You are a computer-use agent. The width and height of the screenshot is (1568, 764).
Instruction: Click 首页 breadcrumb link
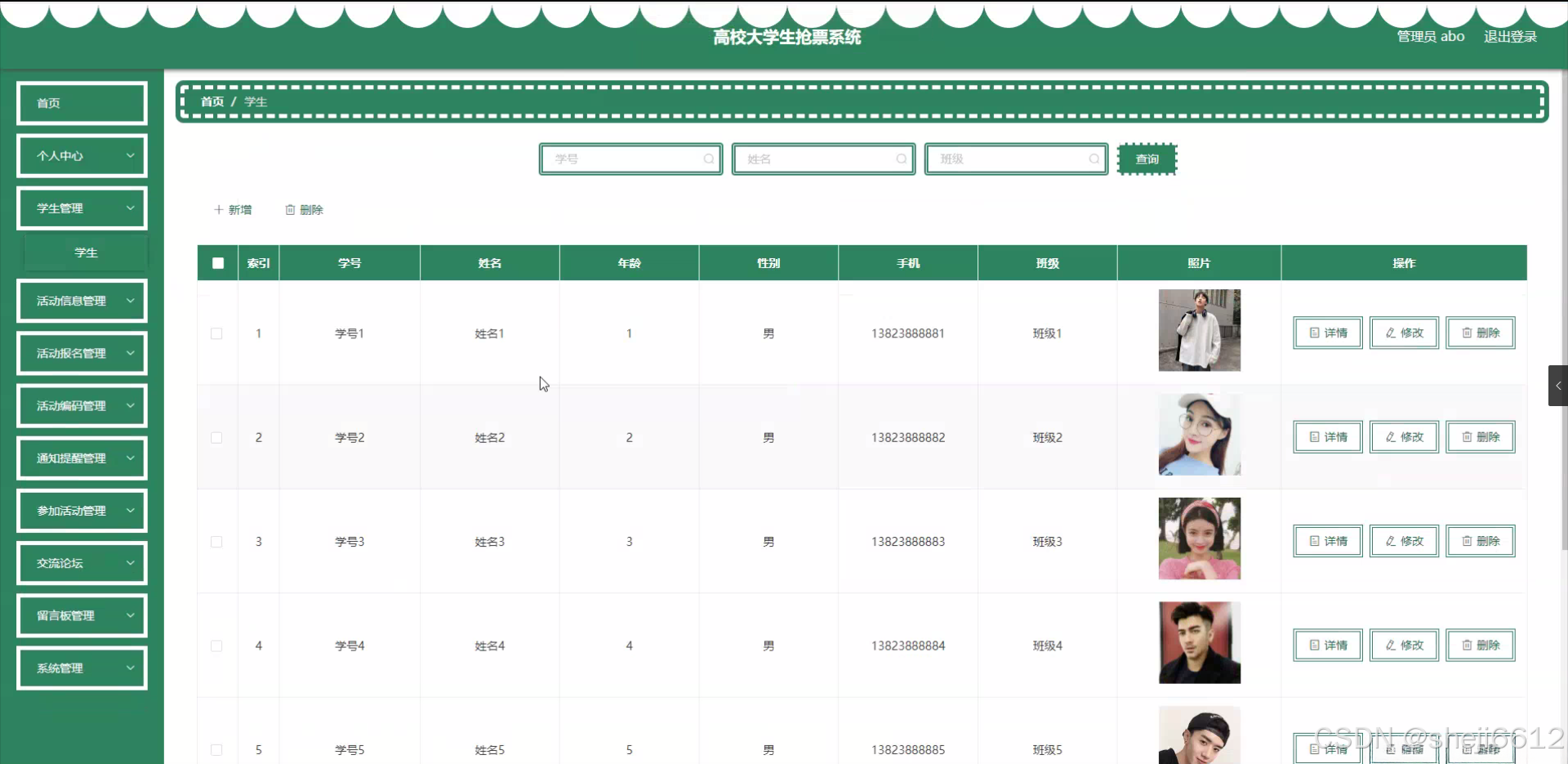pos(212,101)
